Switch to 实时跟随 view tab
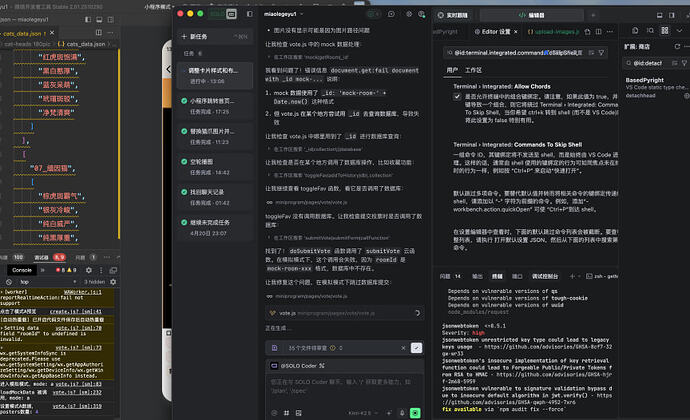 (453, 15)
